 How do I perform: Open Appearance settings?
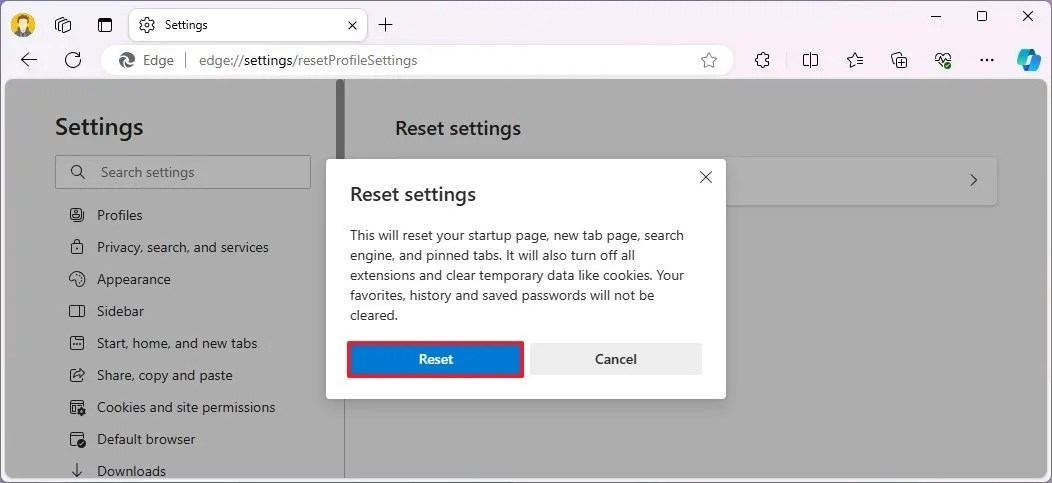point(120,279)
